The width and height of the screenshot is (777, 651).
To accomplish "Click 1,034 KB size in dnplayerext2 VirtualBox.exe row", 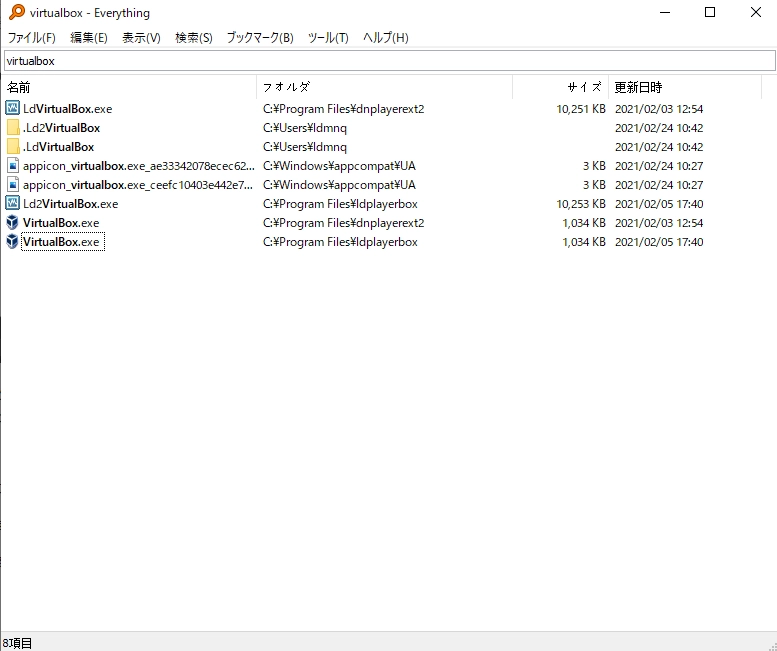I will [584, 222].
